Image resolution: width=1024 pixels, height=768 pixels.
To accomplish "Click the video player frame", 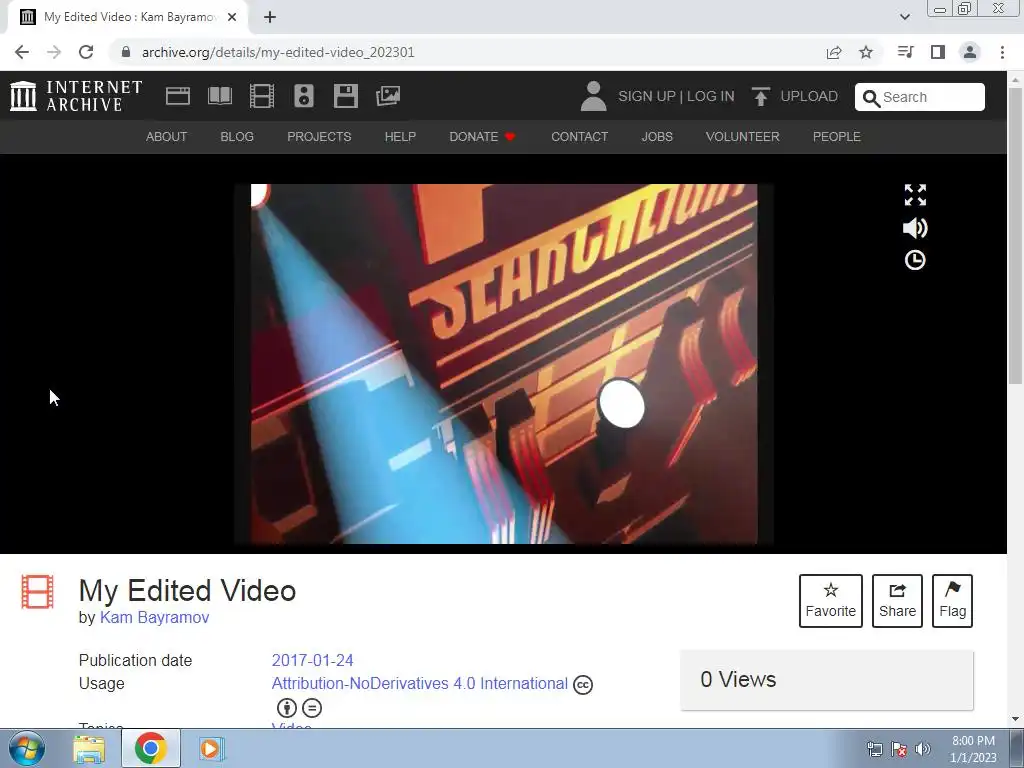I will pyautogui.click(x=504, y=364).
